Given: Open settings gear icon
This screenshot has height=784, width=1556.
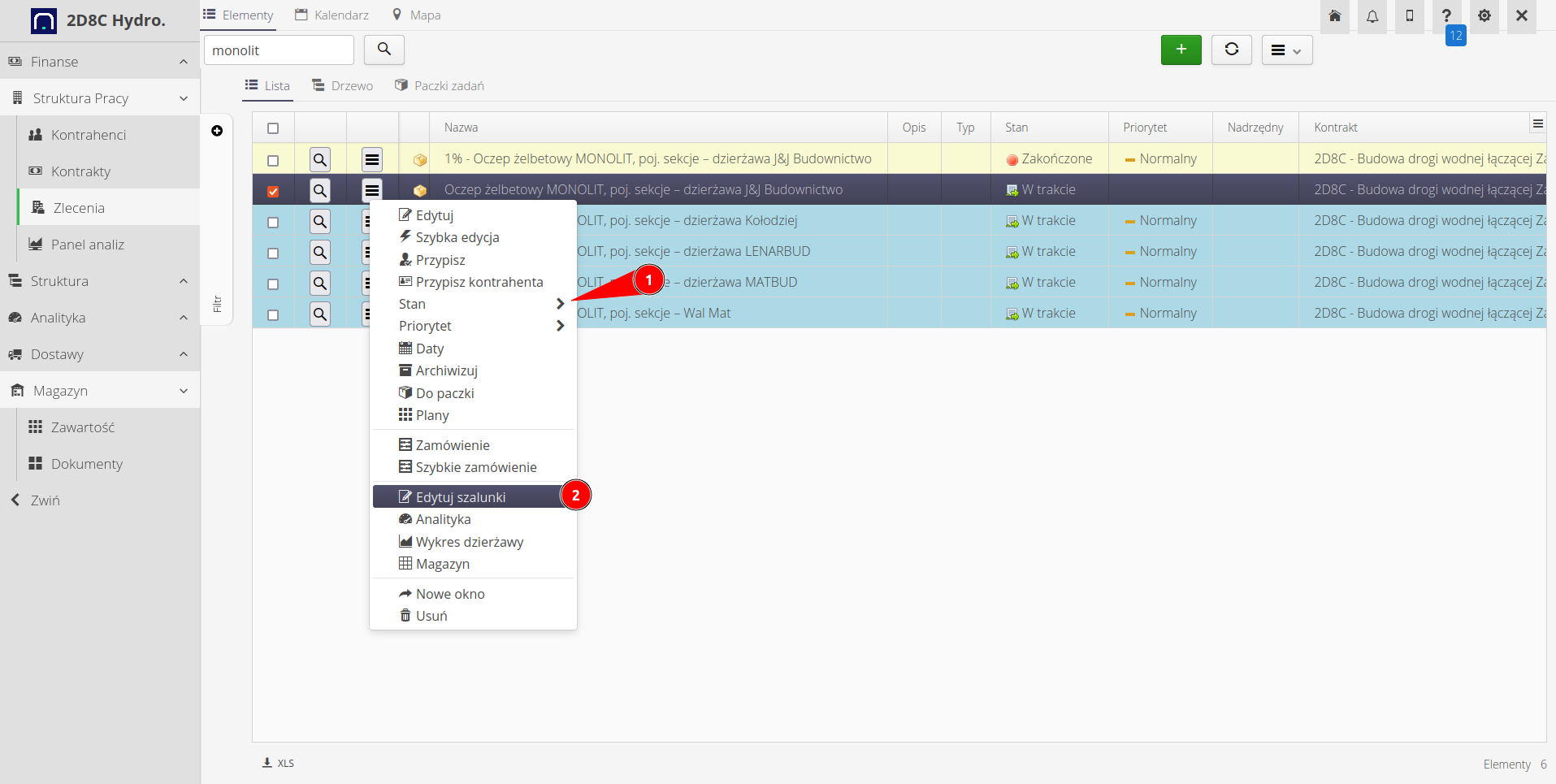Looking at the screenshot, I should pyautogui.click(x=1484, y=16).
